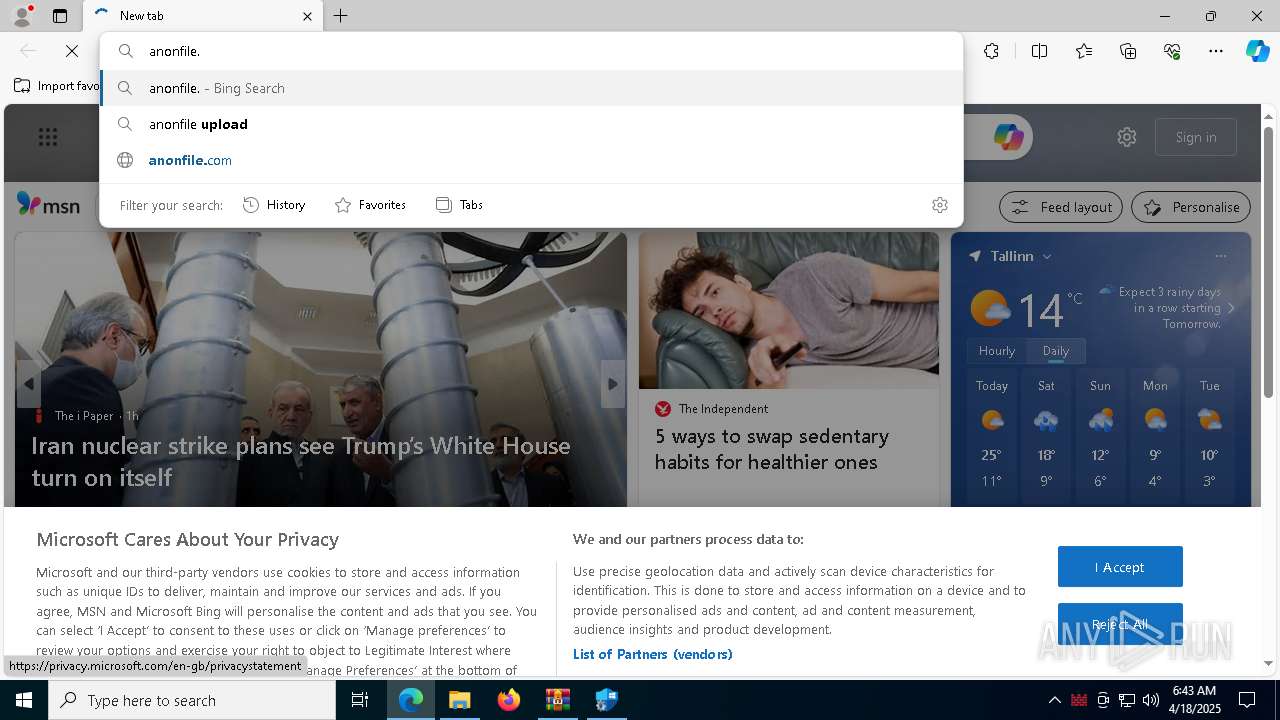Open the Favorites star menu
1280x720 pixels.
coord(1084,51)
